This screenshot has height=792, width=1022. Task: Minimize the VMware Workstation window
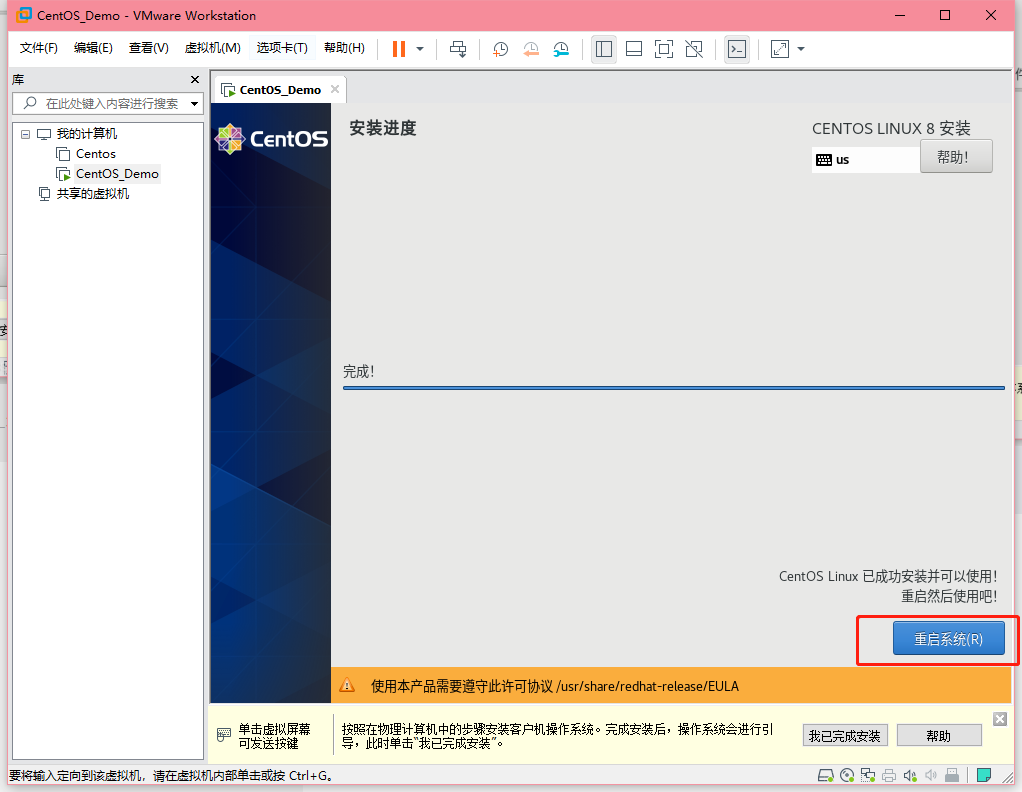tap(900, 15)
